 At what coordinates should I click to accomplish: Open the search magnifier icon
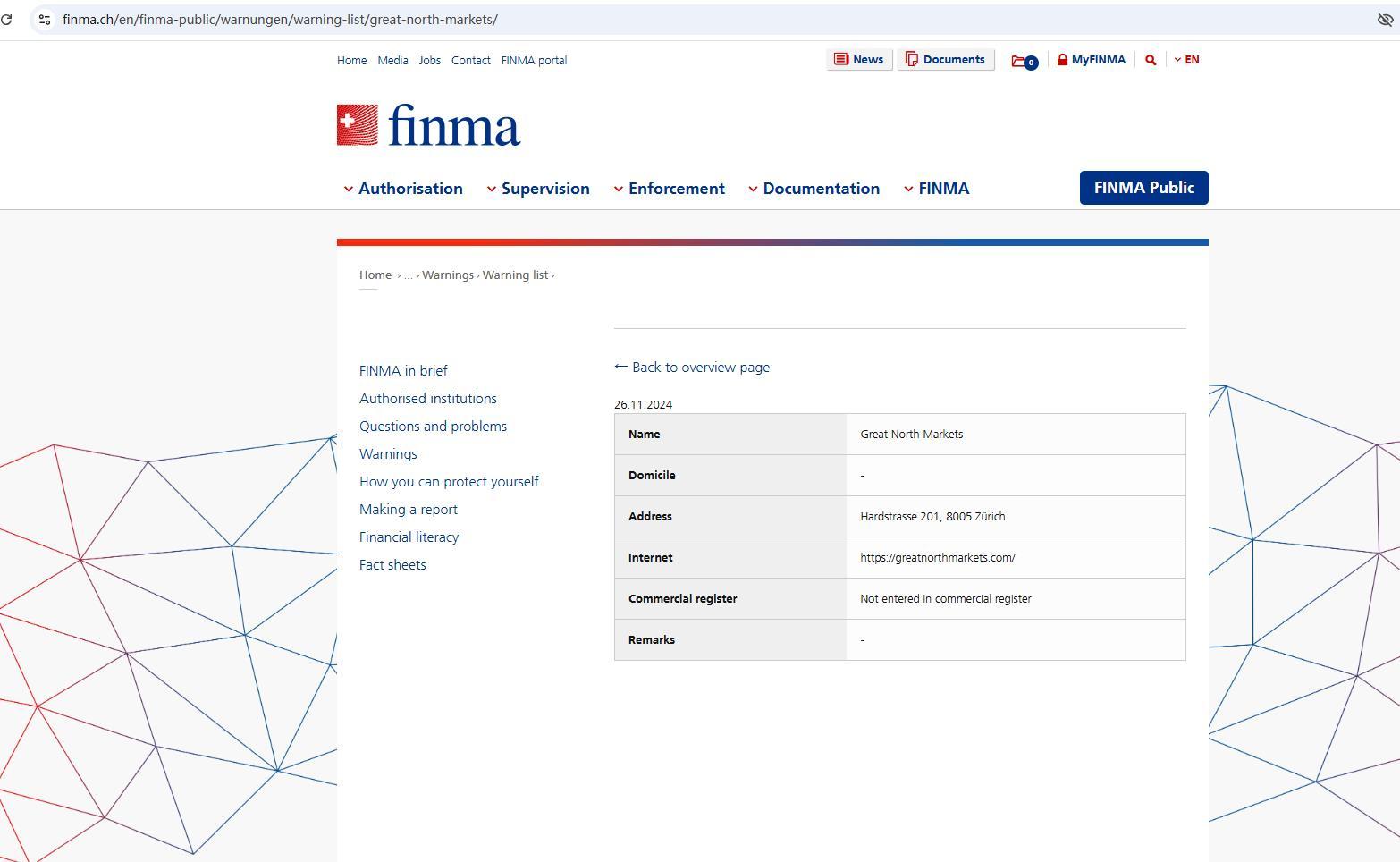pyautogui.click(x=1151, y=60)
